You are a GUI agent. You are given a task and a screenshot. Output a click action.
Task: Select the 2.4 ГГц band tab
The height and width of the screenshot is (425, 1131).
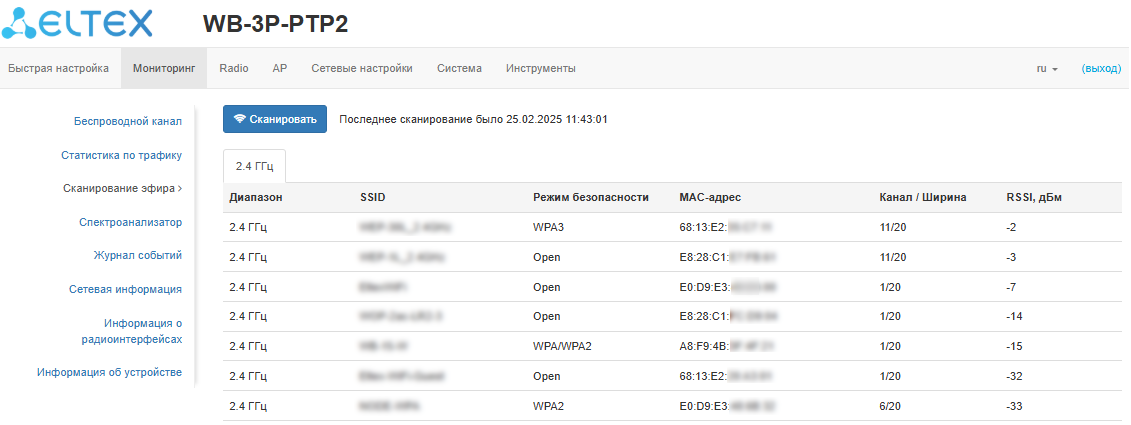coord(254,166)
